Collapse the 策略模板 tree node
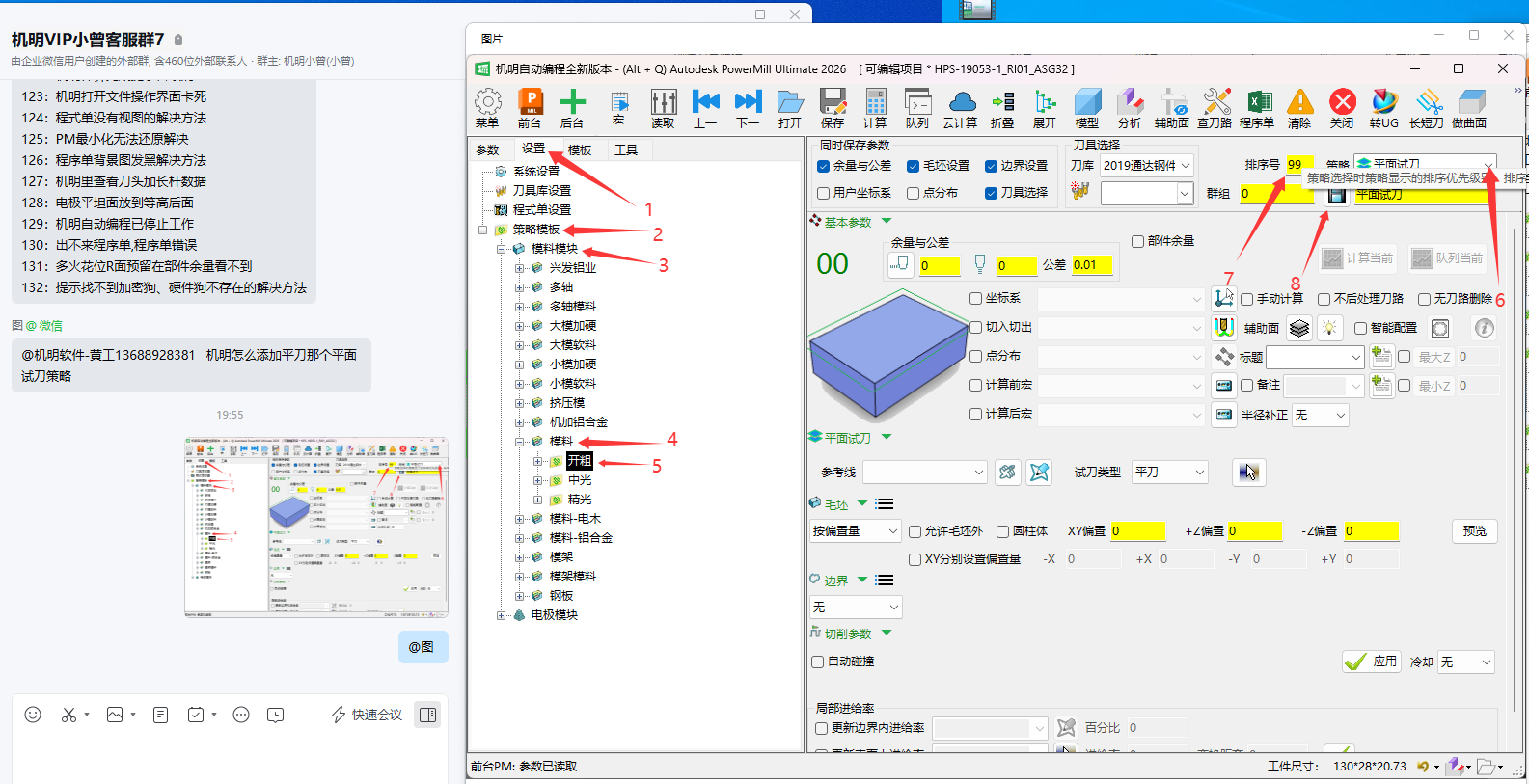1529x784 pixels. [x=482, y=230]
